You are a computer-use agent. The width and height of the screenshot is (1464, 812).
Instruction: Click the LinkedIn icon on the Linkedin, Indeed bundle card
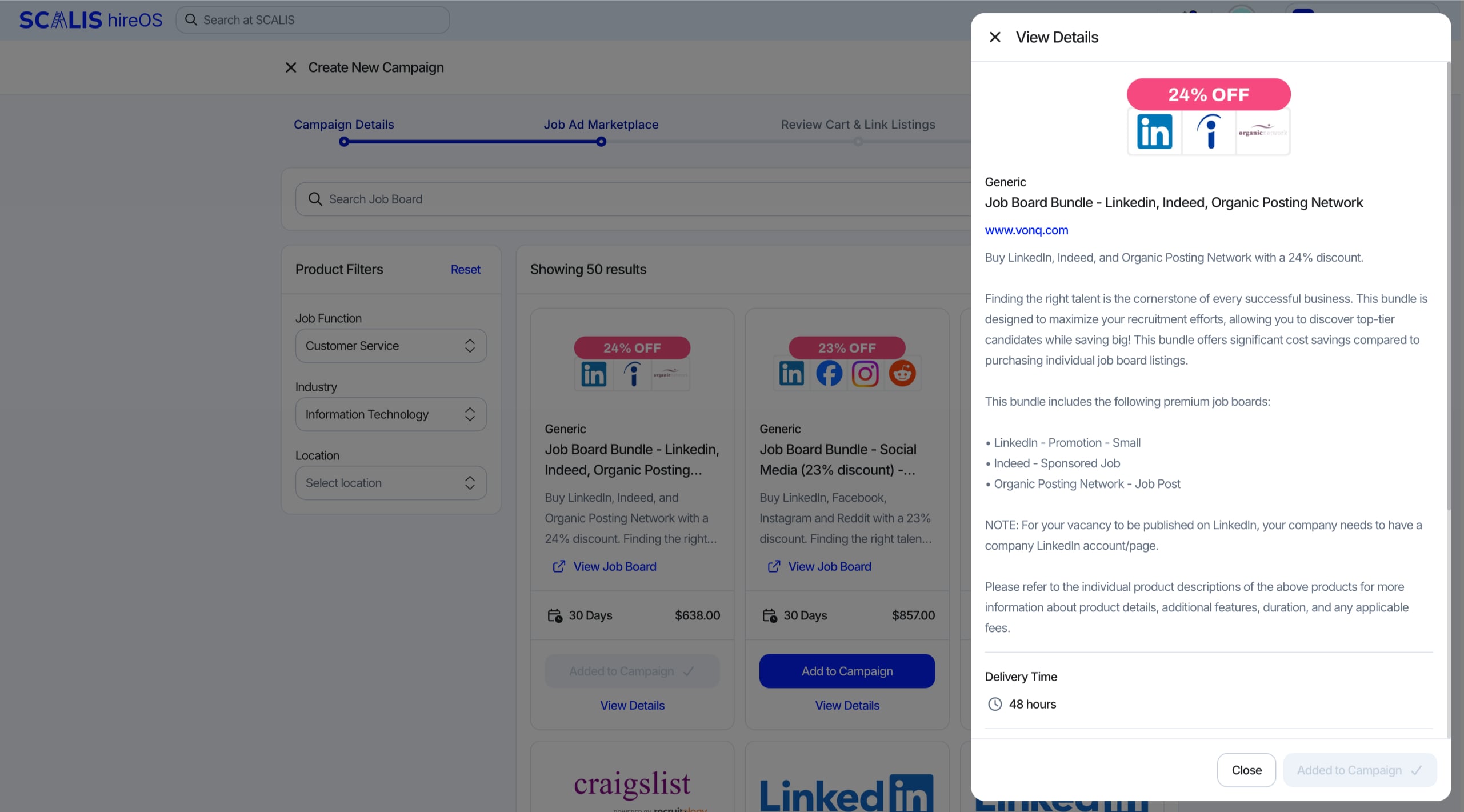(594, 375)
